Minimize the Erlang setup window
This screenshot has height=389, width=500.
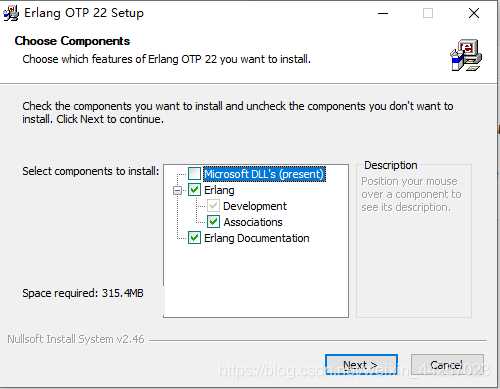(x=383, y=13)
